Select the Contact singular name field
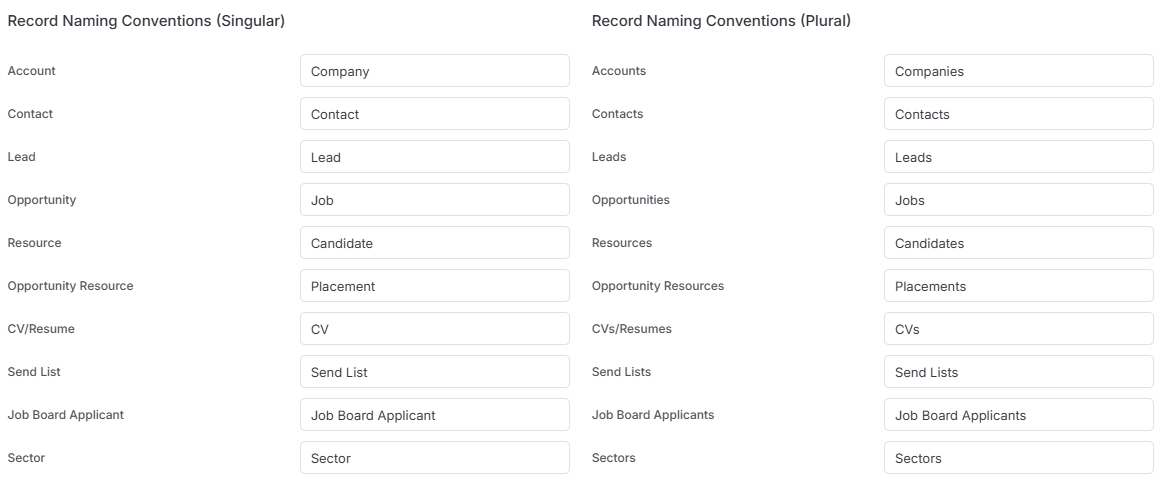 [435, 114]
